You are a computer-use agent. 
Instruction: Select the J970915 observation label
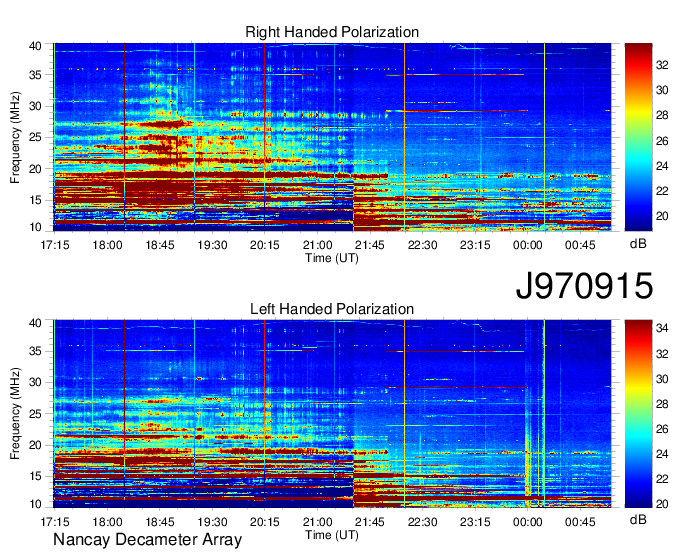584,286
